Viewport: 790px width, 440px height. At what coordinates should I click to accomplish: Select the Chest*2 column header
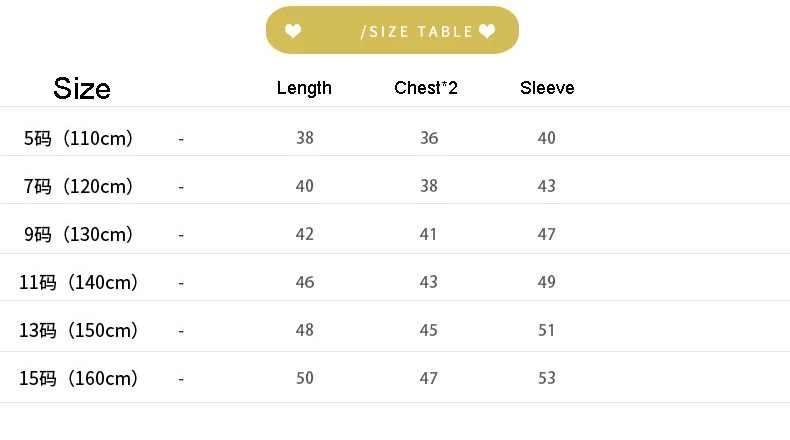click(x=426, y=88)
